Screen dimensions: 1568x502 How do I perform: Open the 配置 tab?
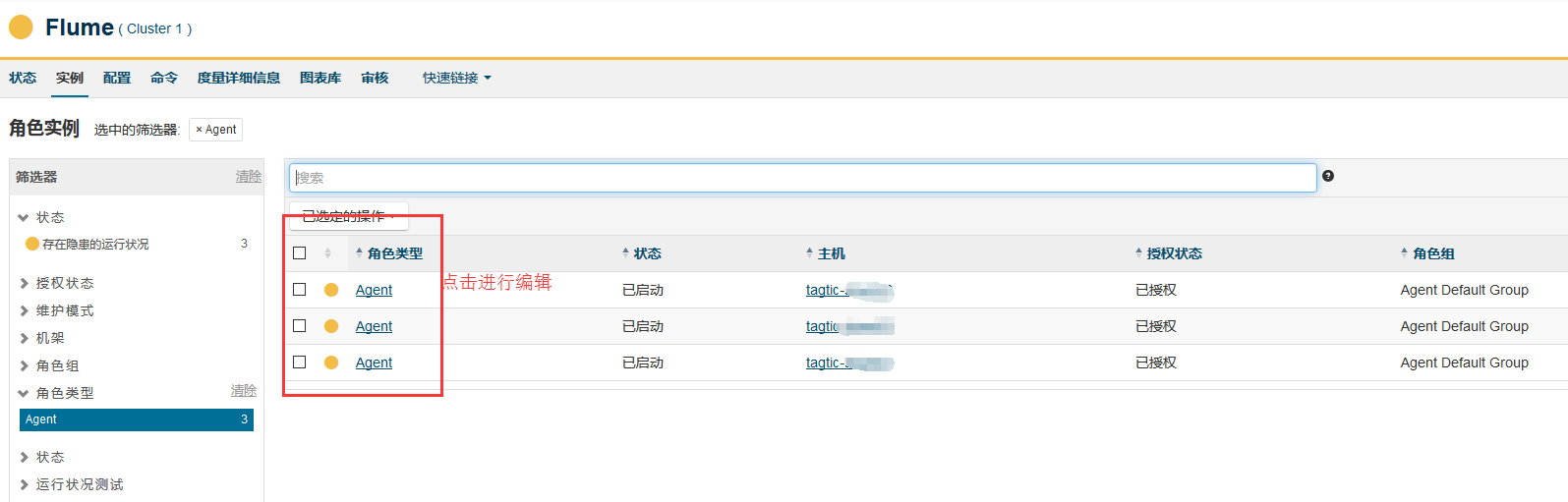tap(117, 78)
